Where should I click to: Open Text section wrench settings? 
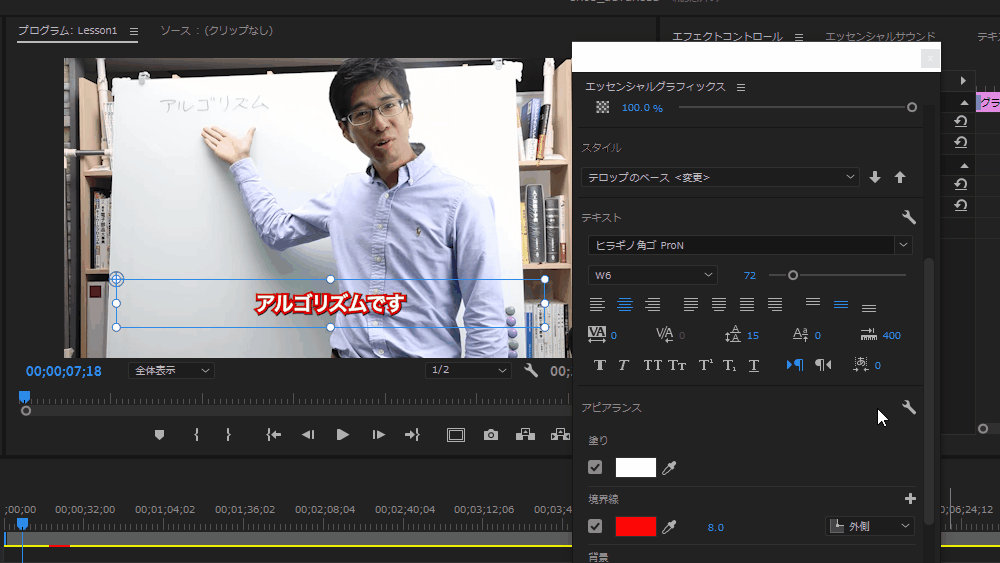[x=909, y=217]
